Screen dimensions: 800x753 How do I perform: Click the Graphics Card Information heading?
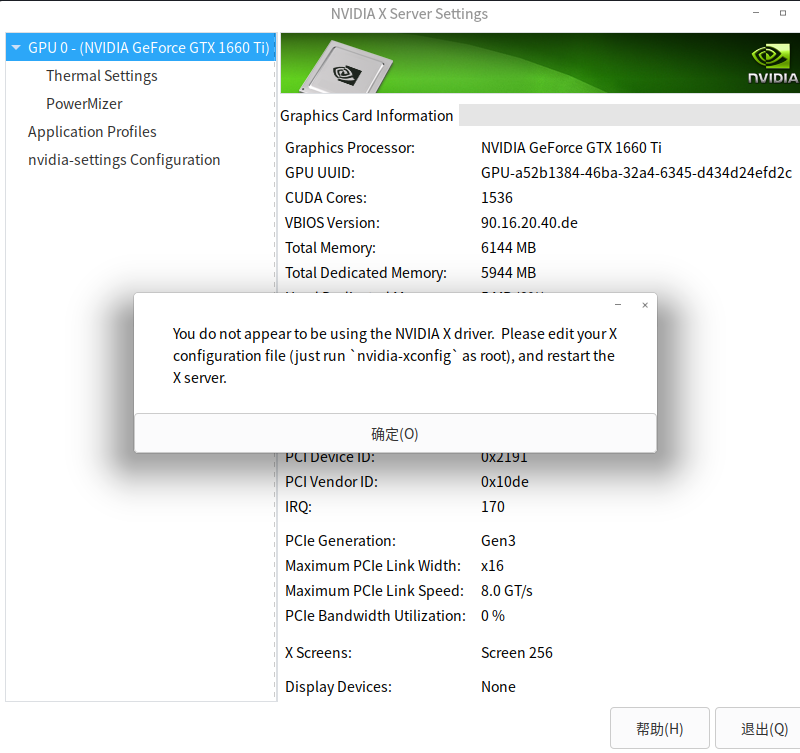(366, 116)
